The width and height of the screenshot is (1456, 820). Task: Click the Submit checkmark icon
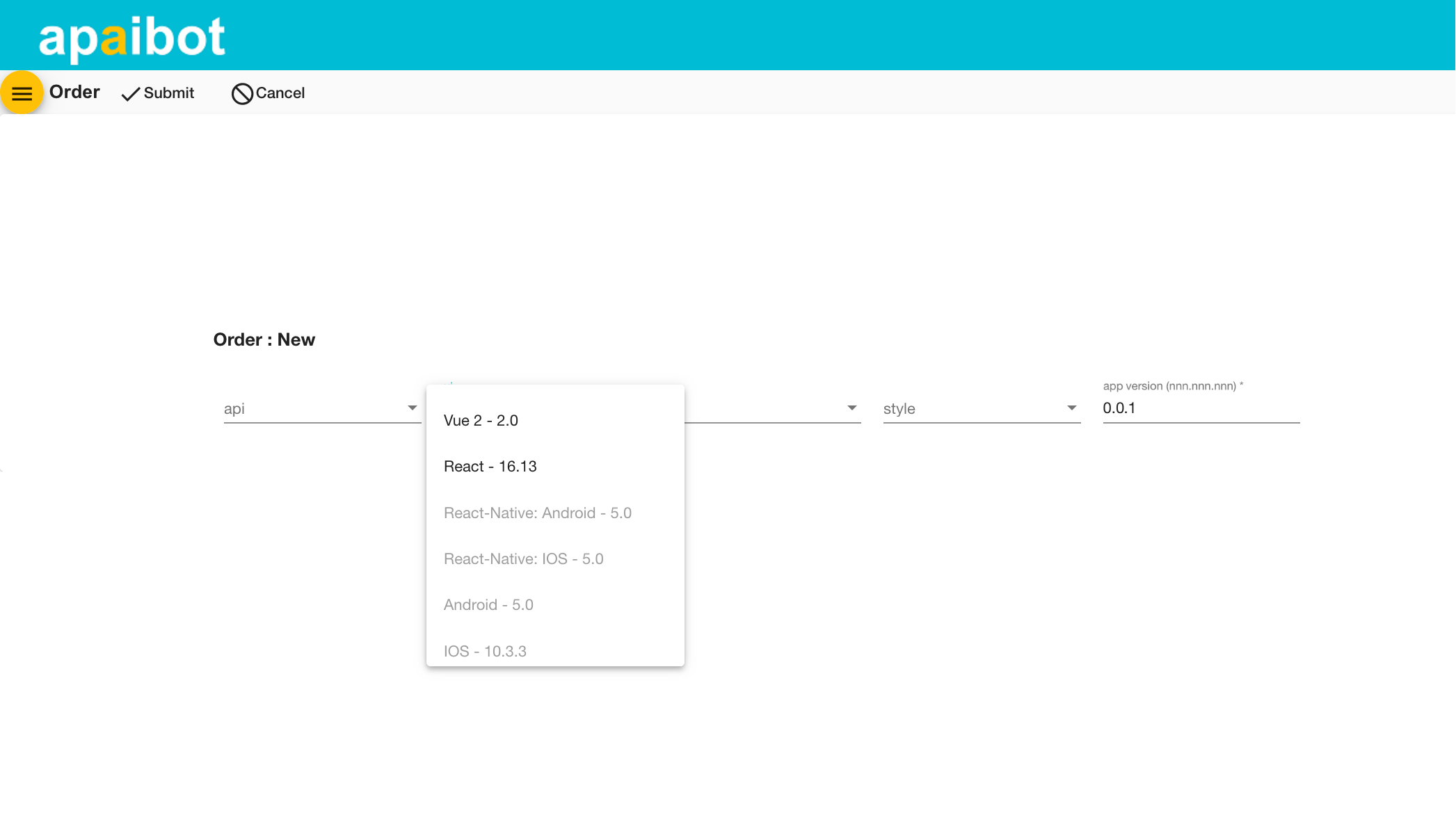pos(130,94)
